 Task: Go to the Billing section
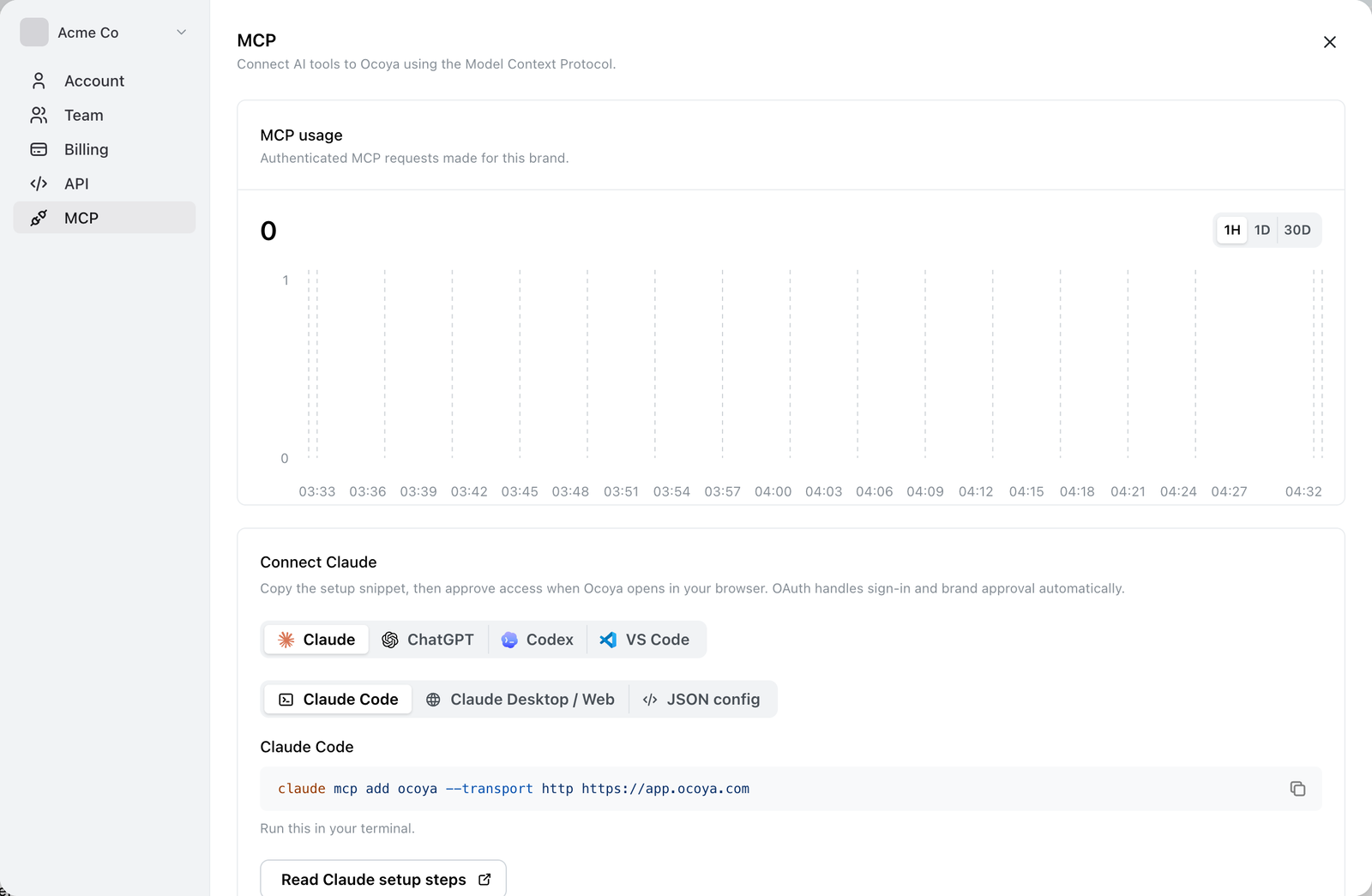tap(105, 149)
